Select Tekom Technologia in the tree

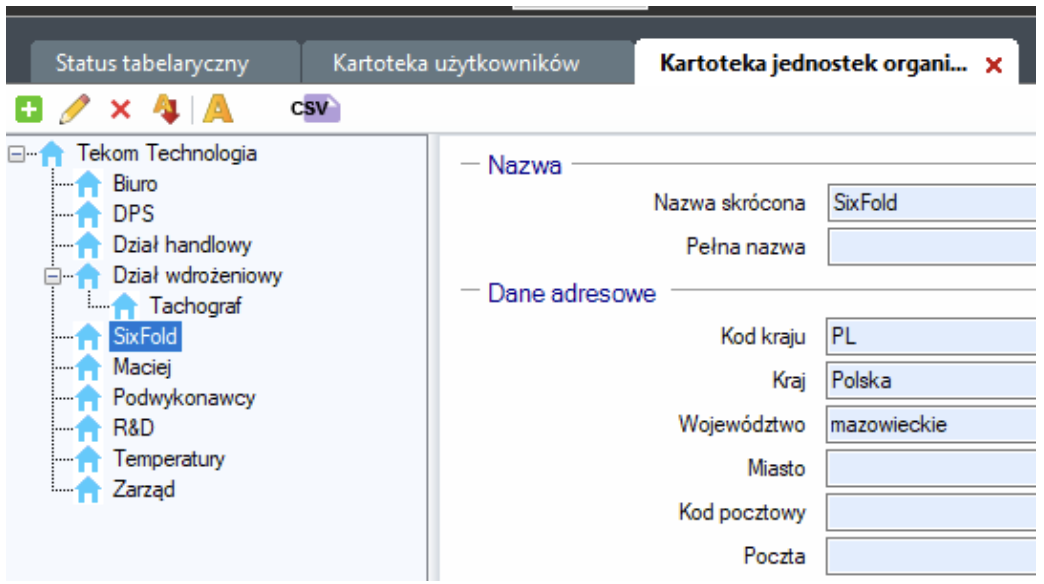point(166,153)
